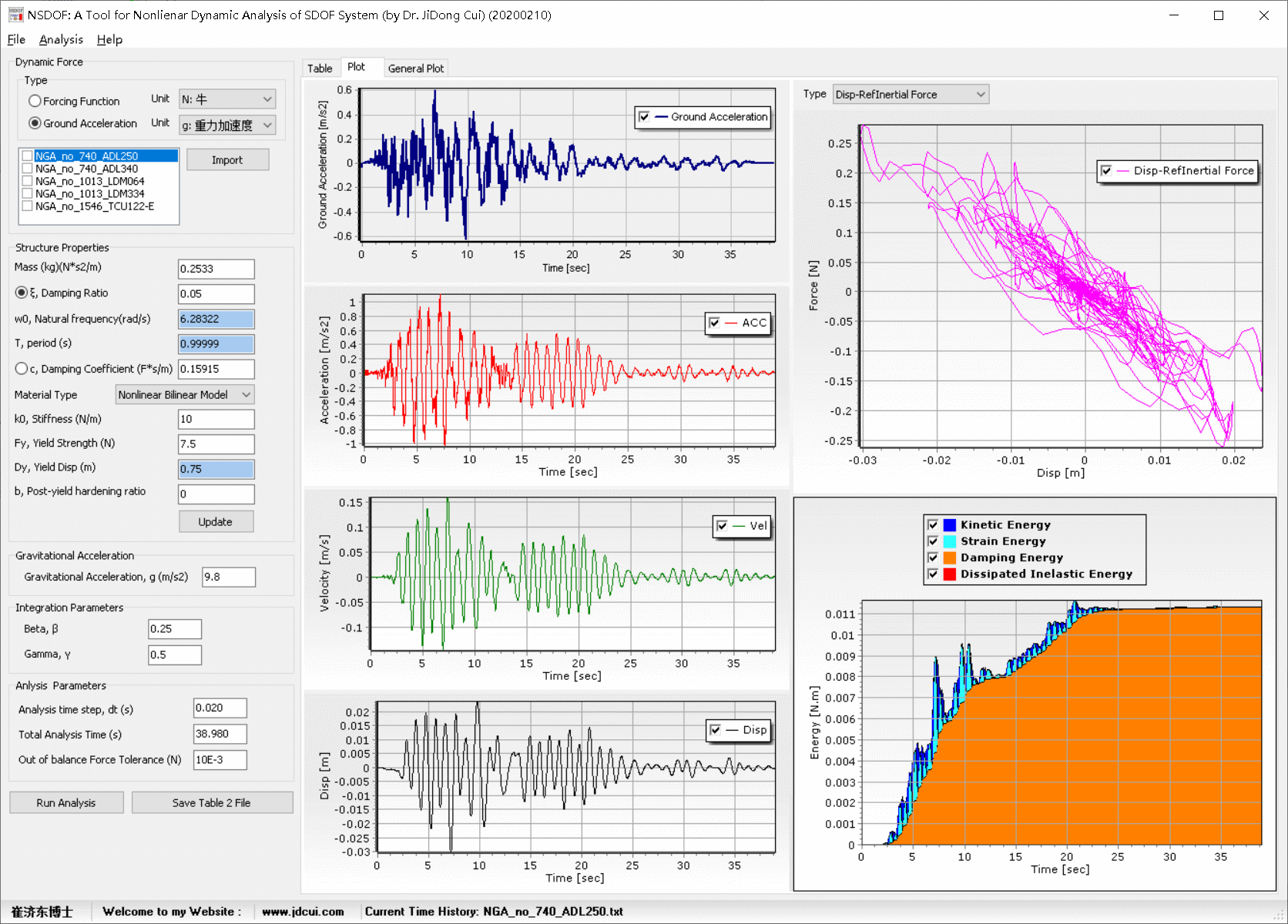
Task: Open the File menu
Action: point(16,39)
